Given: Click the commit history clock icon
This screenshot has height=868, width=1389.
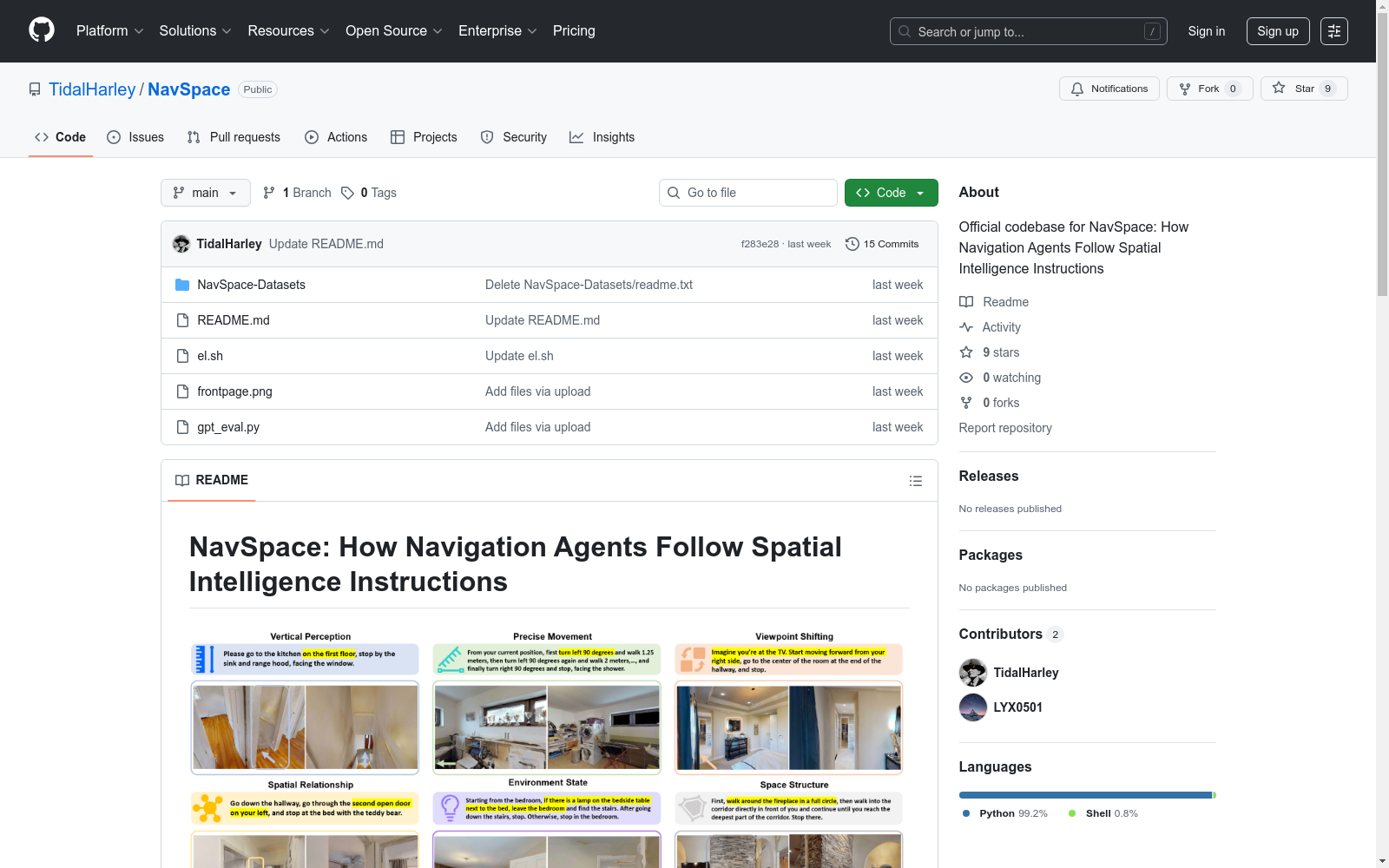Looking at the screenshot, I should click(852, 244).
